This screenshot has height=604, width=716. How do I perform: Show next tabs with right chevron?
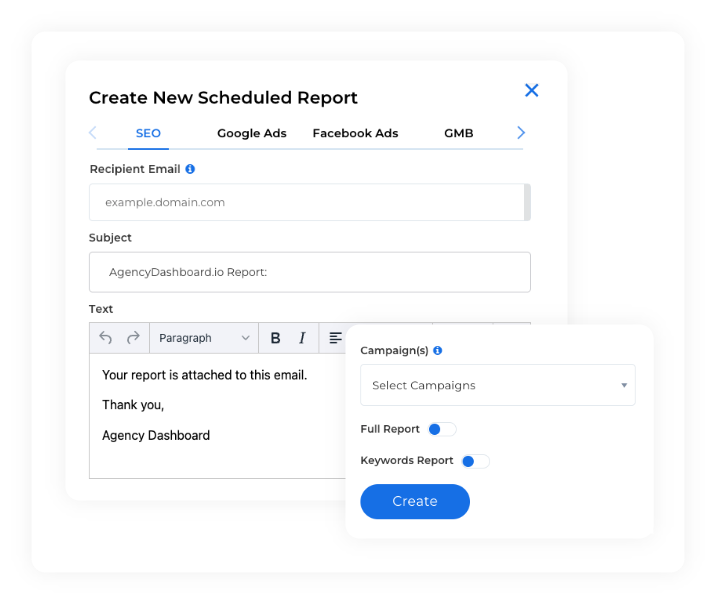(521, 133)
